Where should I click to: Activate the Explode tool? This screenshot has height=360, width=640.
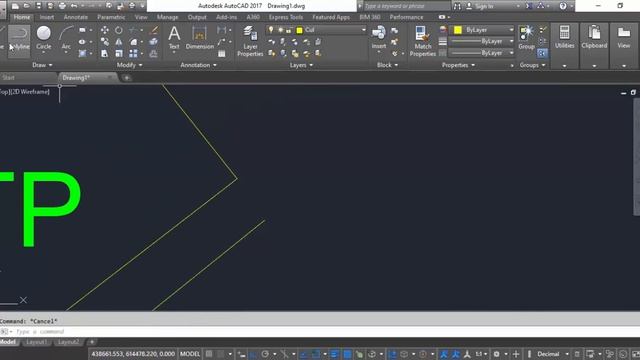(x=153, y=42)
